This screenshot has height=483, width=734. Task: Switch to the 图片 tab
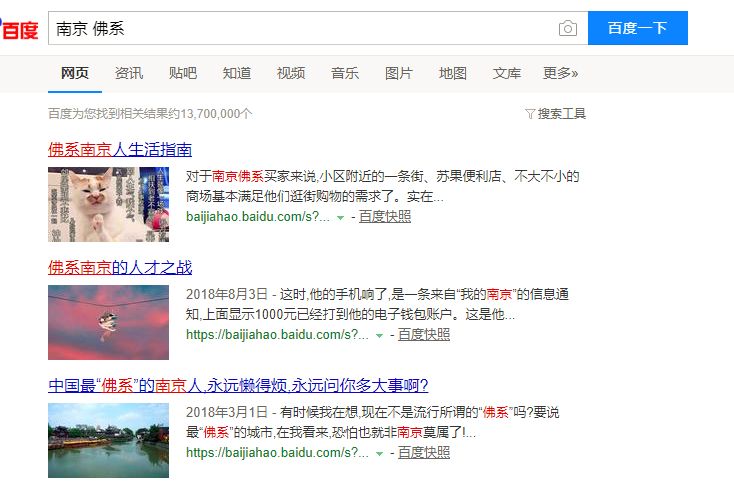tap(399, 73)
